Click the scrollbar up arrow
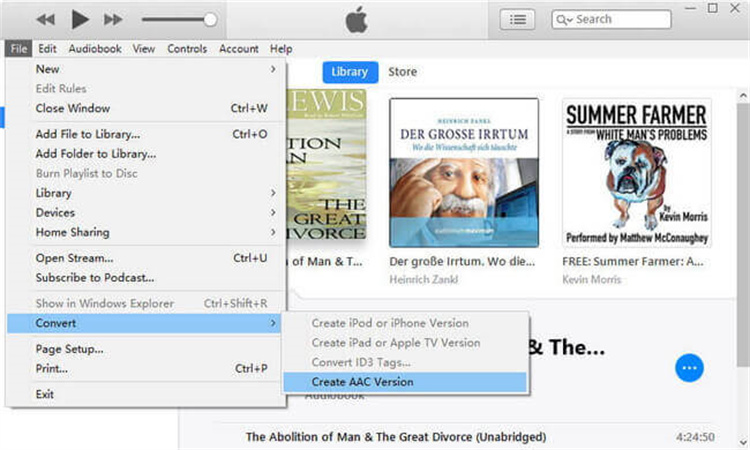Image resolution: width=750 pixels, height=450 pixels. (743, 96)
